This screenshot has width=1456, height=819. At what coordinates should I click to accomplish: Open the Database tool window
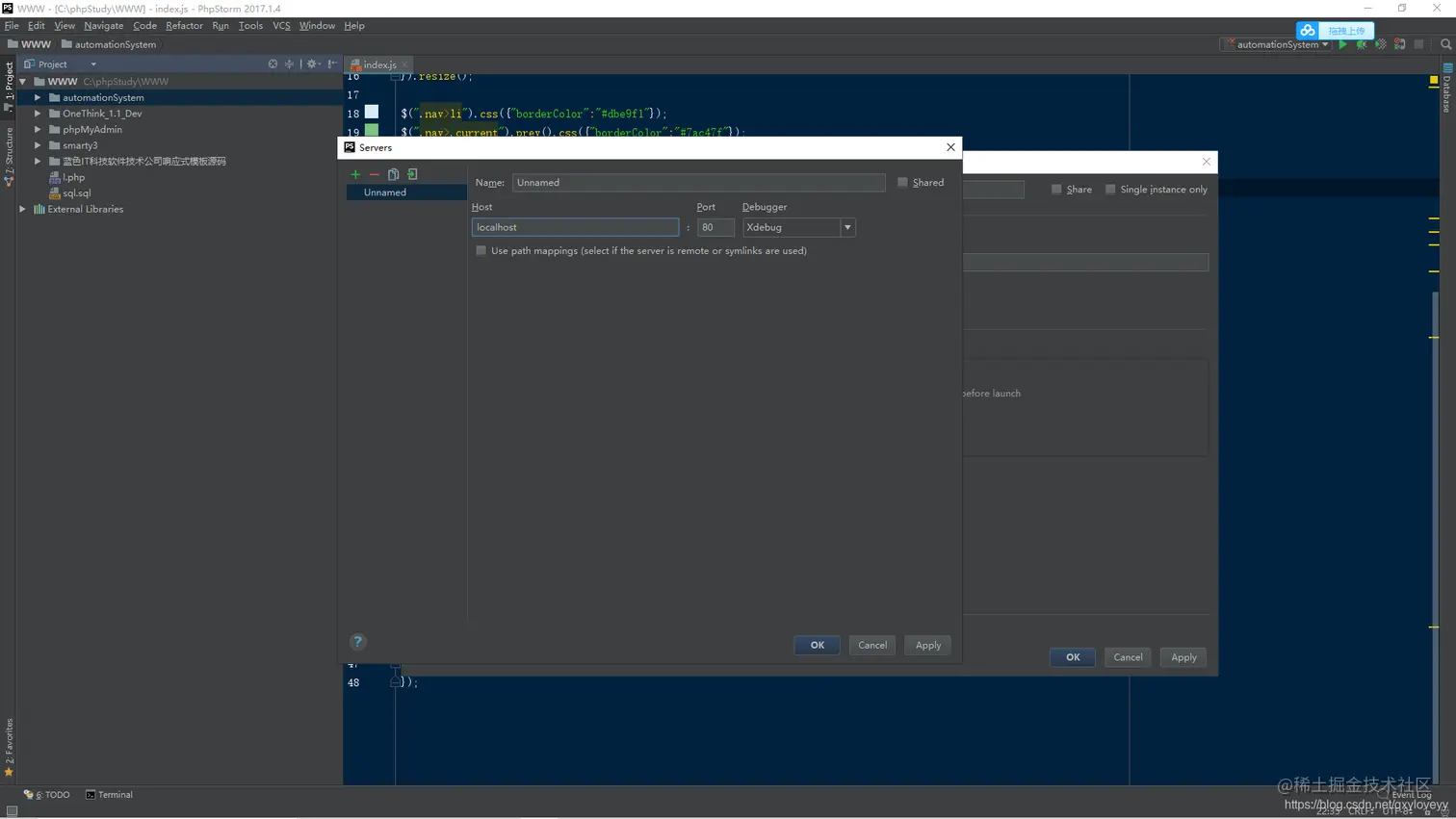1446,89
